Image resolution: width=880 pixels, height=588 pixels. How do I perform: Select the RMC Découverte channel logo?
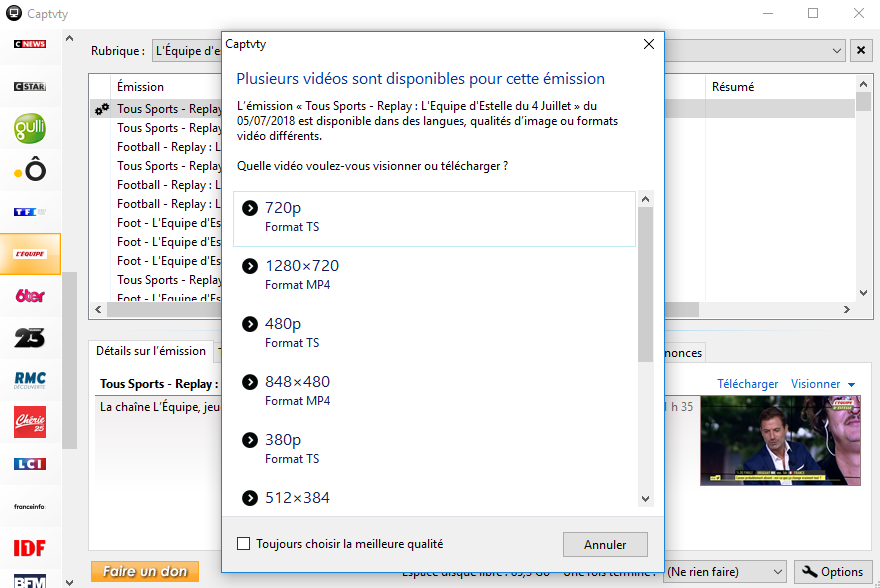30,380
